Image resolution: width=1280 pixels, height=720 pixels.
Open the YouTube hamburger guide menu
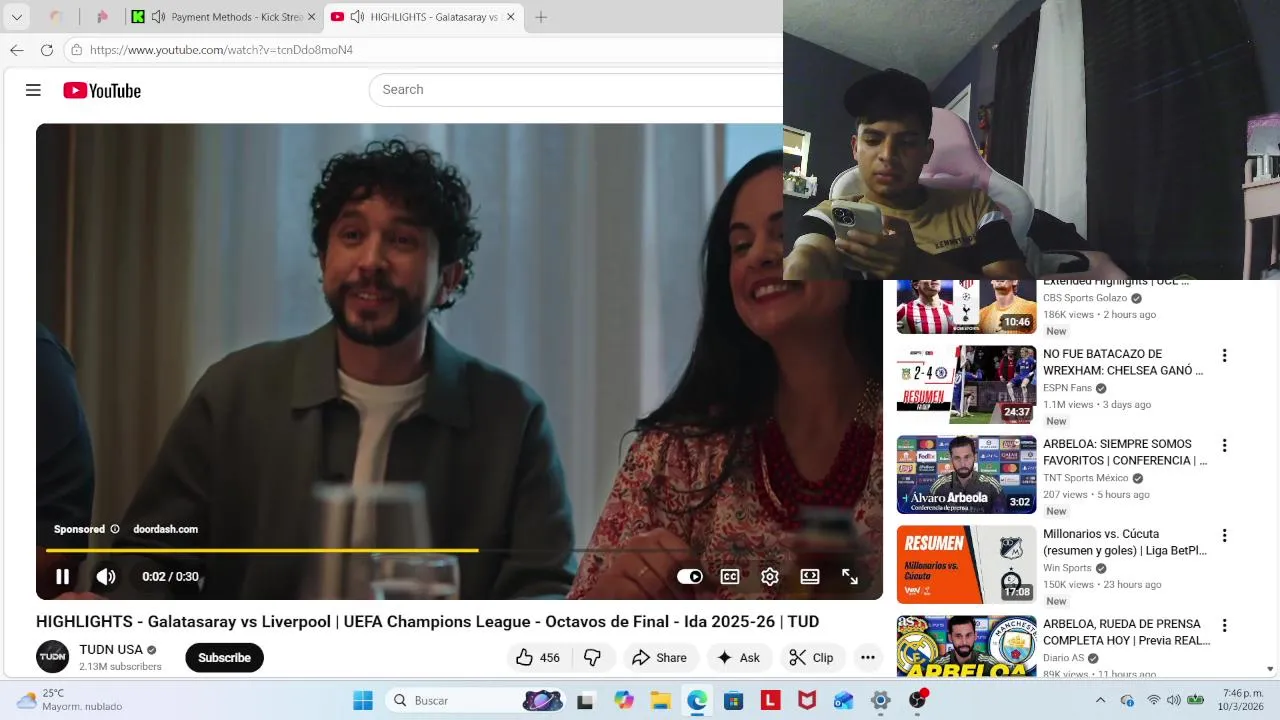point(33,90)
